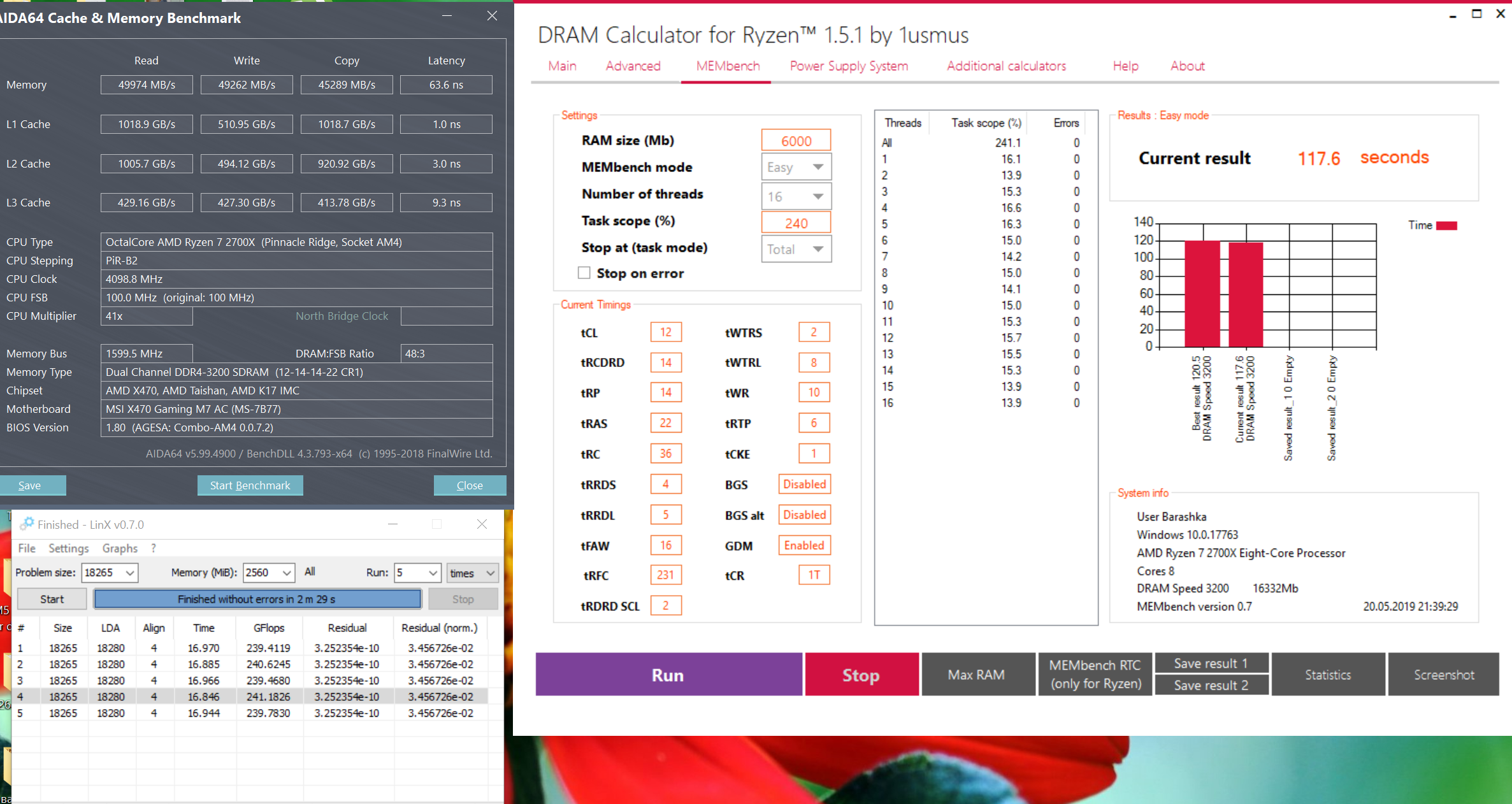The image size is (1512, 804).
Task: Click the LinX app icon in title bar
Action: click(26, 524)
